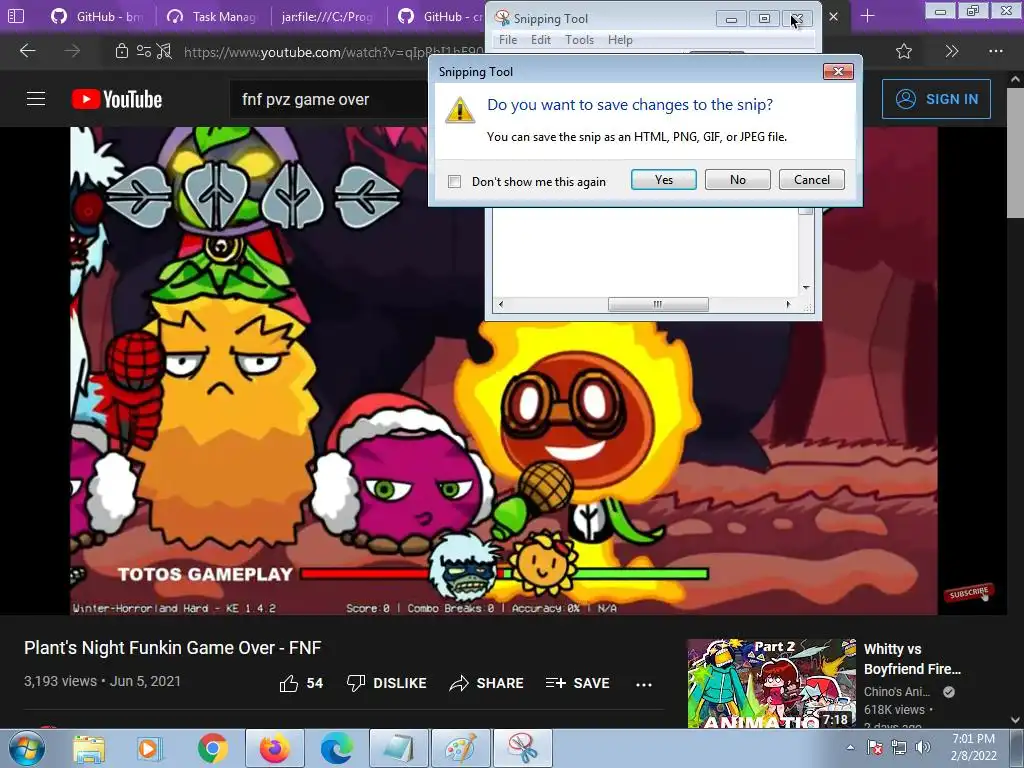Viewport: 1024px width, 768px height.
Task: Click Yes to save the snip
Action: 664,180
